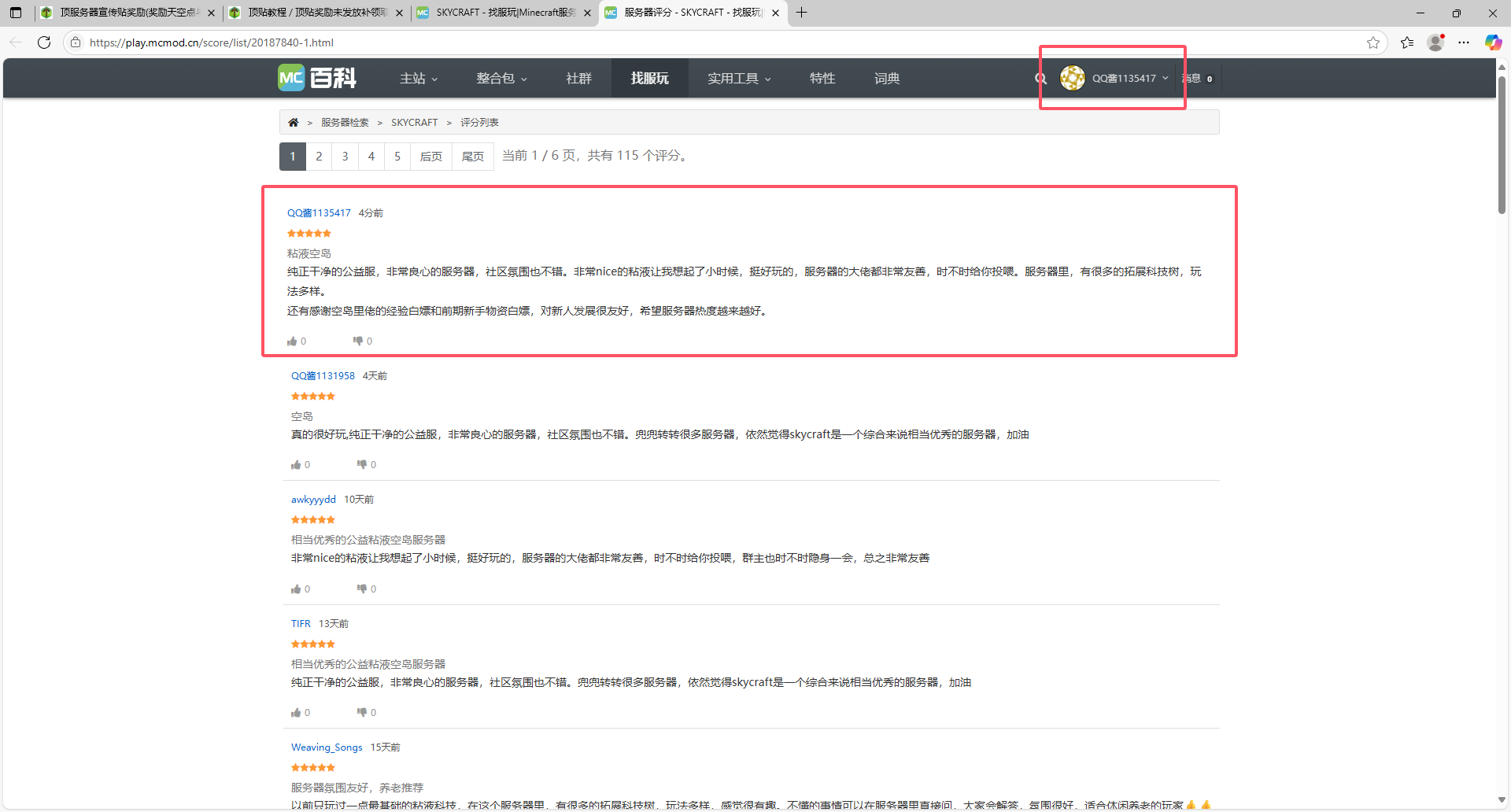This screenshot has width=1511, height=812.
Task: Open the browser favorites list icon
Action: [x=1407, y=42]
